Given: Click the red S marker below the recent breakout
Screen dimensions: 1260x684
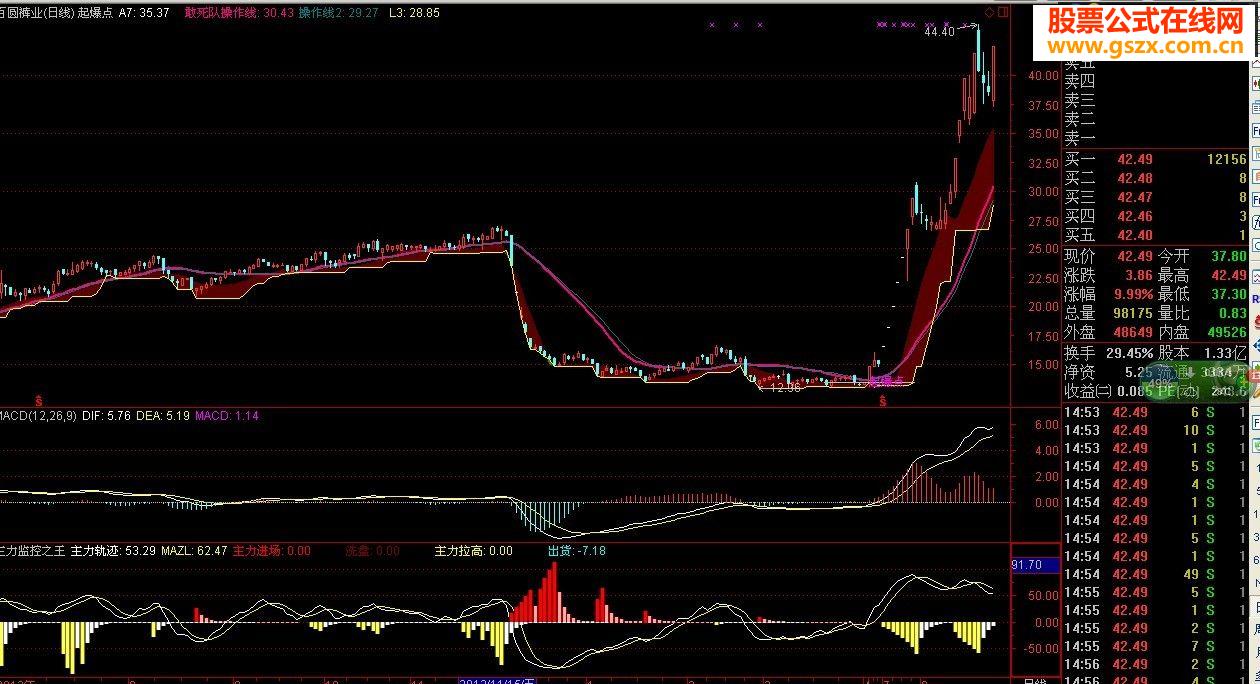Looking at the screenshot, I should [883, 401].
